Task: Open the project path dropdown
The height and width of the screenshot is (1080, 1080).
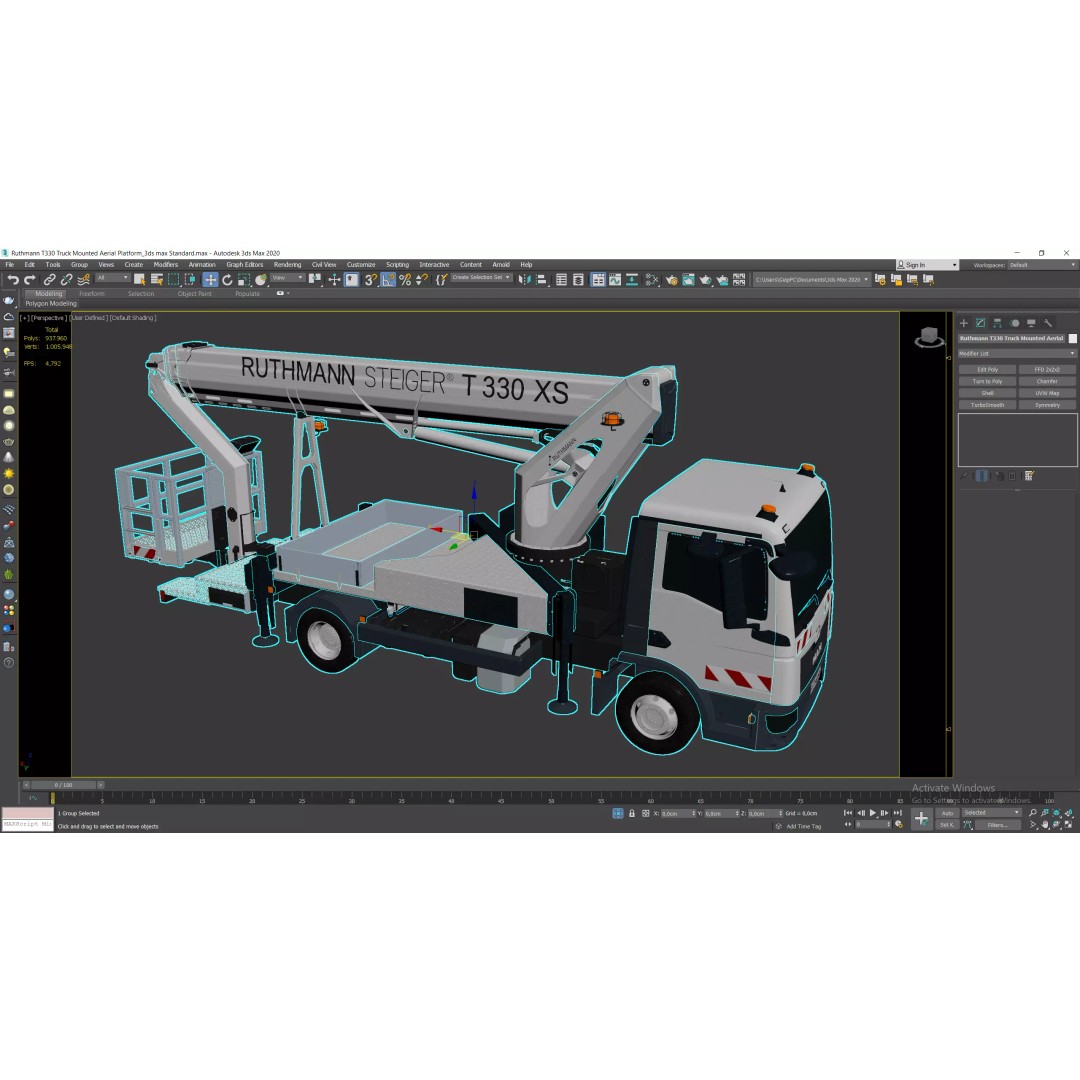Action: click(811, 280)
